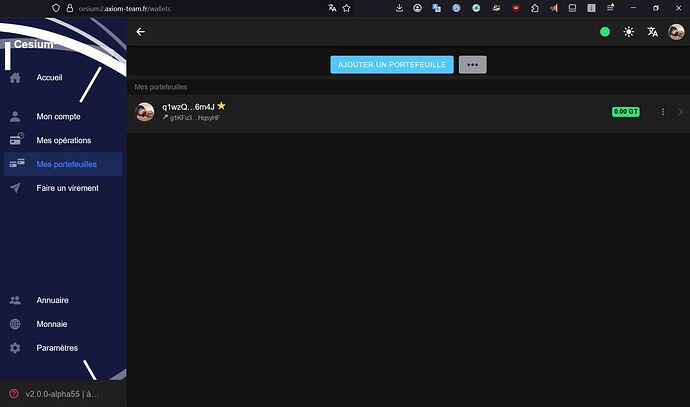Click Ajouter un portefeuille button
The height and width of the screenshot is (407, 690).
coord(392,64)
